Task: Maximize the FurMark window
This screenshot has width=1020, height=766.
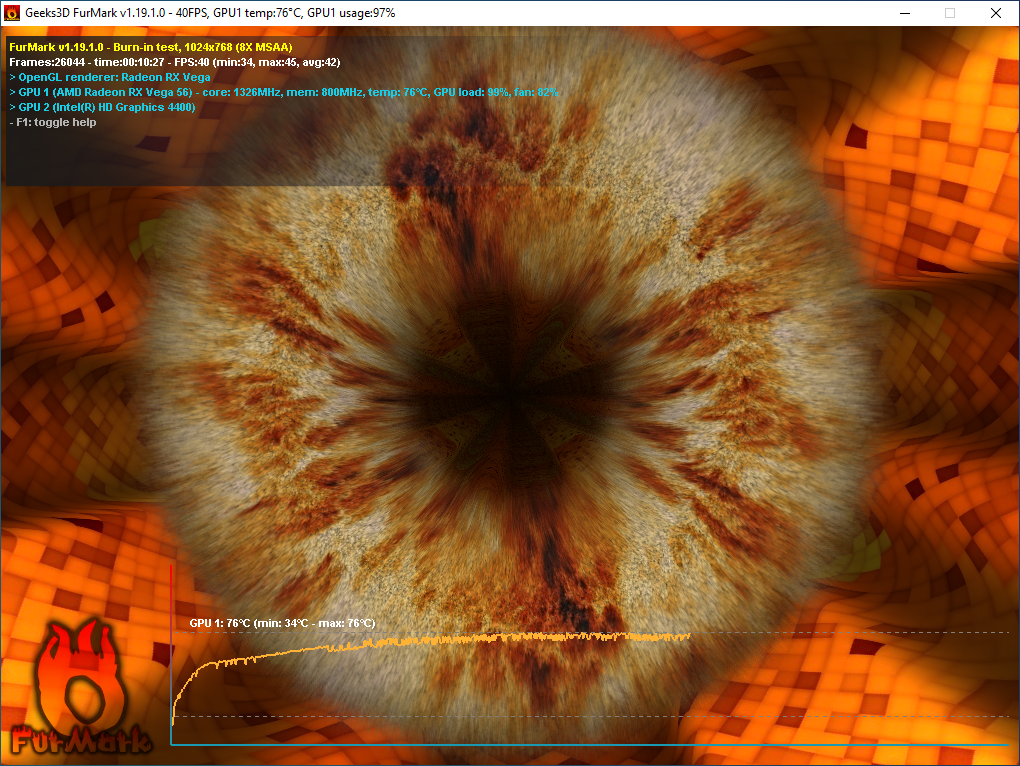Action: pyautogui.click(x=950, y=13)
